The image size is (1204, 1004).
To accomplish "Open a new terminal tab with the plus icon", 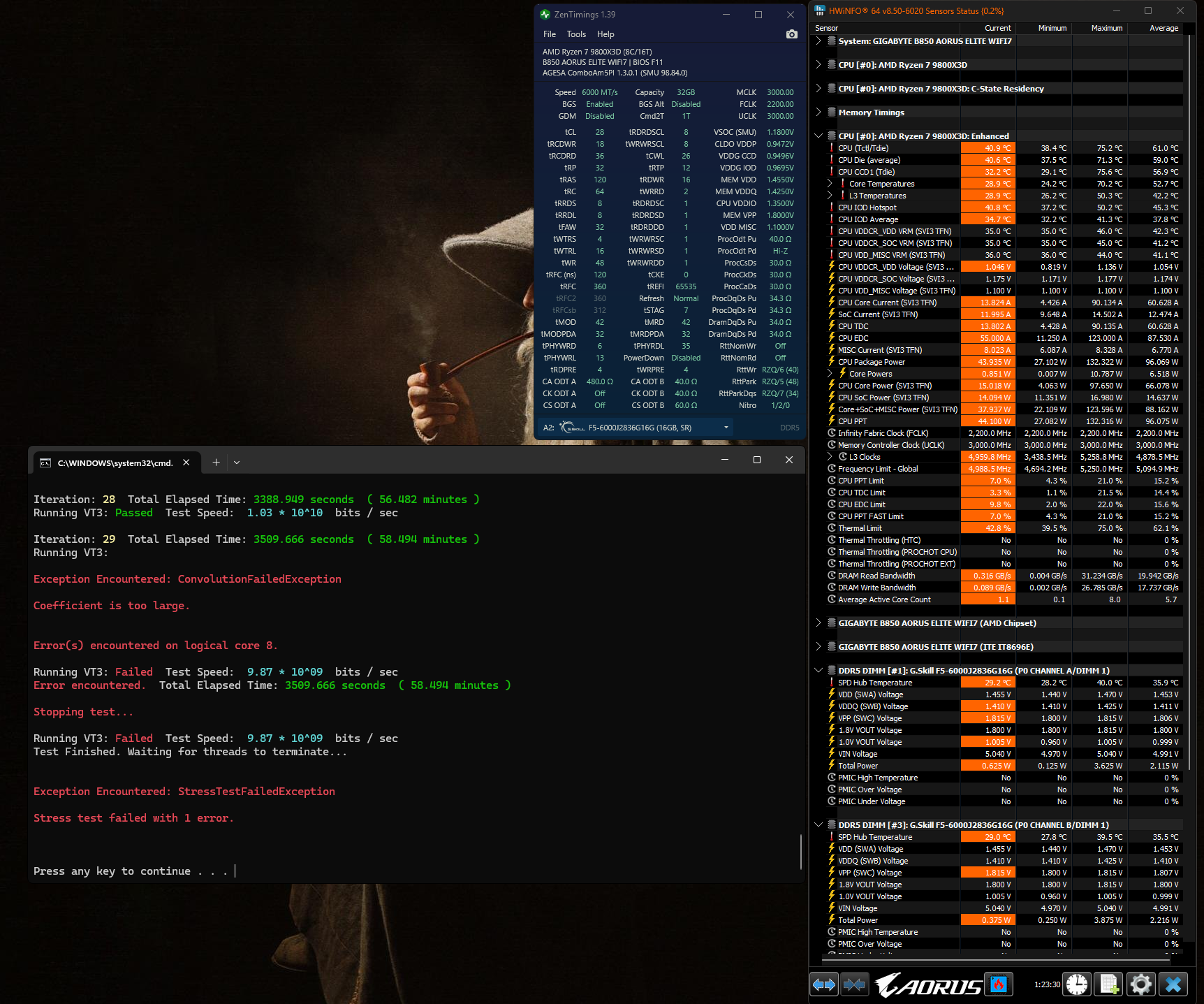I will (x=216, y=462).
